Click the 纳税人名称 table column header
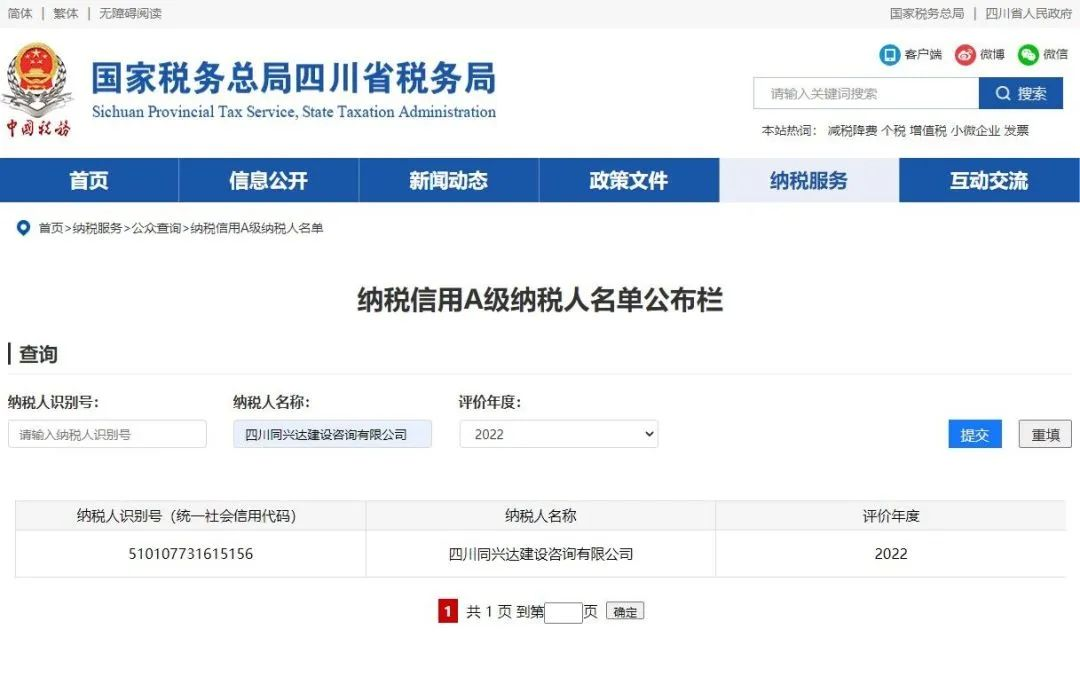Image resolution: width=1080 pixels, height=700 pixels. point(541,515)
